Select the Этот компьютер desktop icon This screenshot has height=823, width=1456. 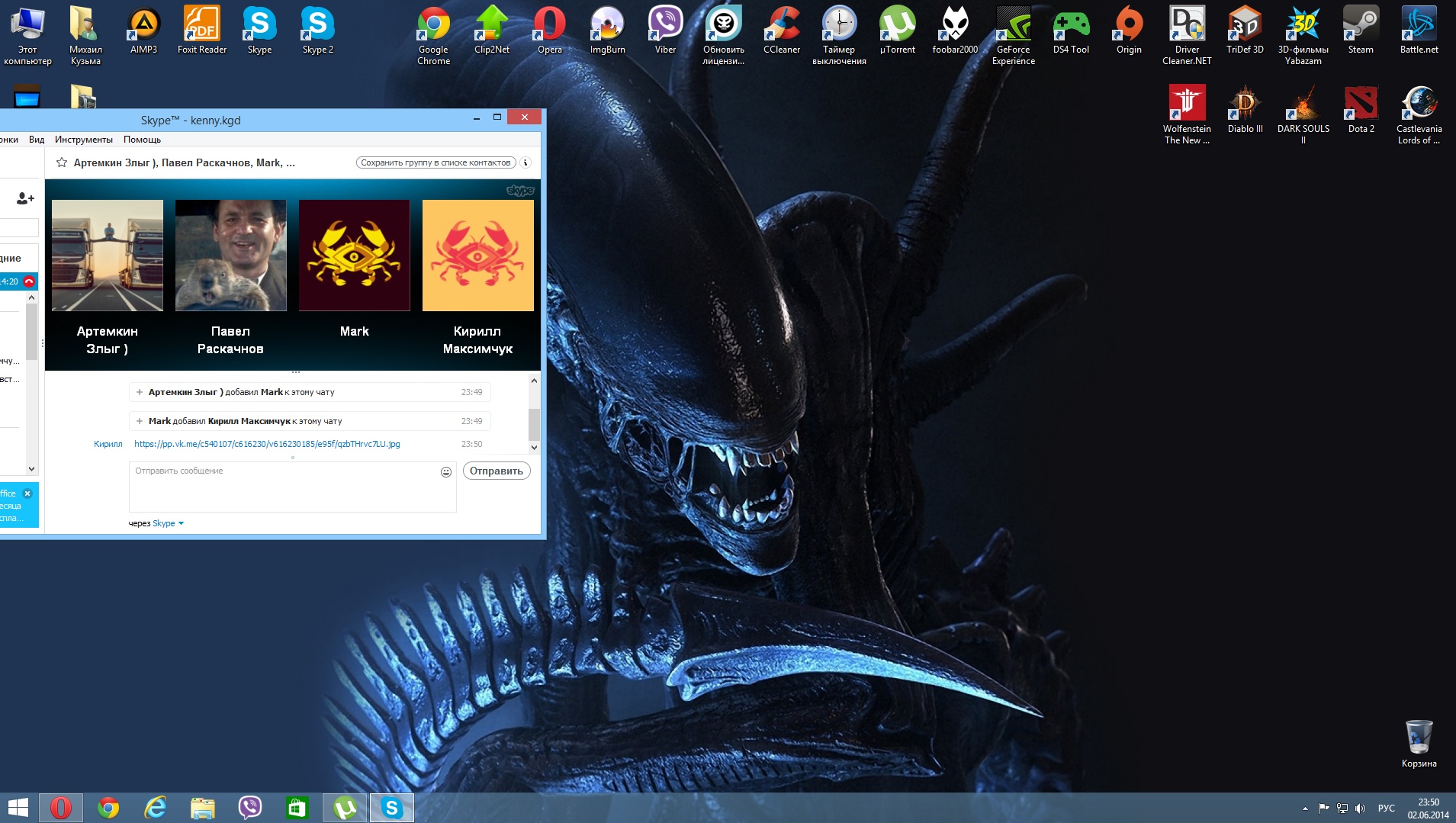pos(27,36)
